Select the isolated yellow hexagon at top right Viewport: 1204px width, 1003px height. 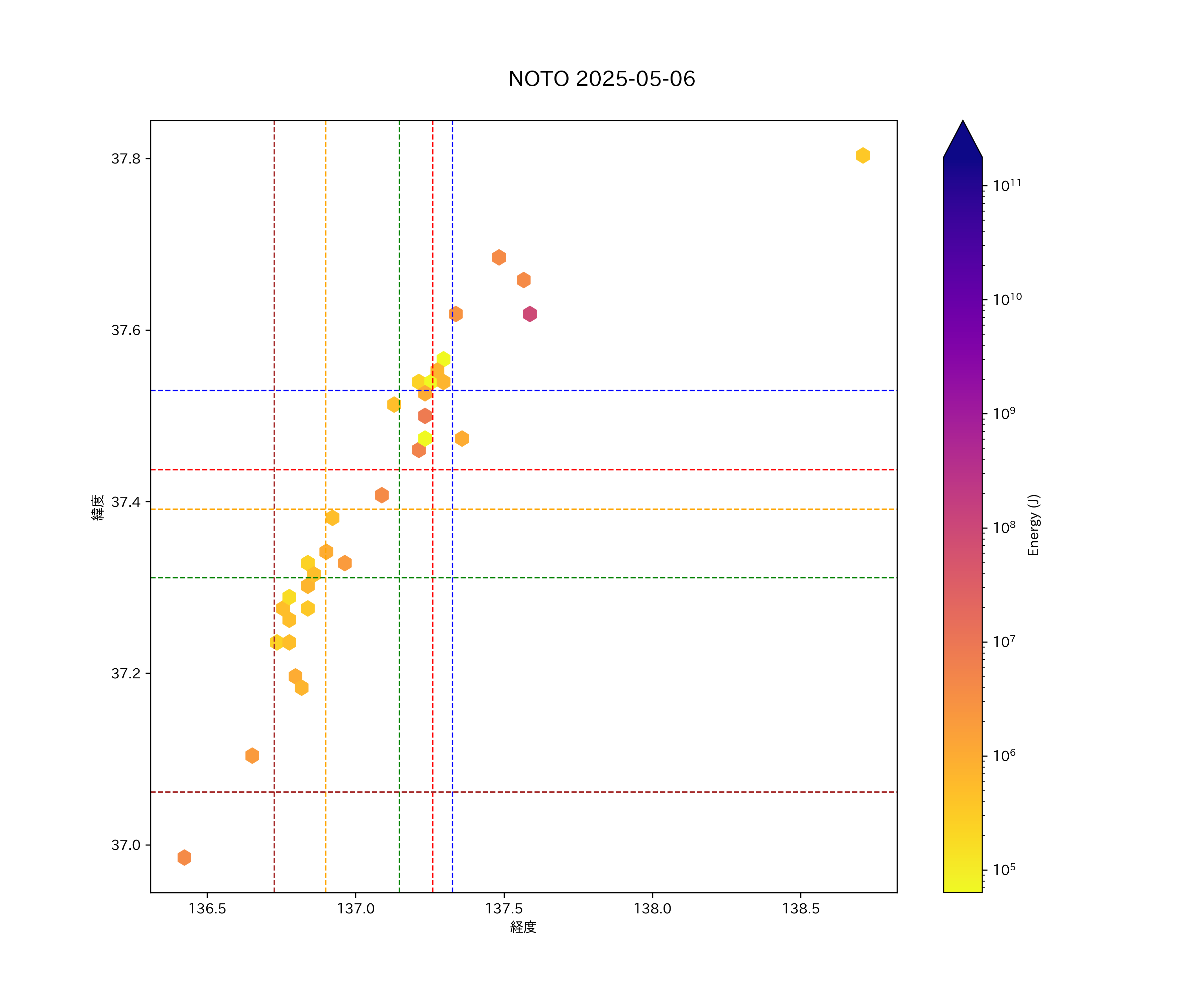pyautogui.click(x=862, y=155)
